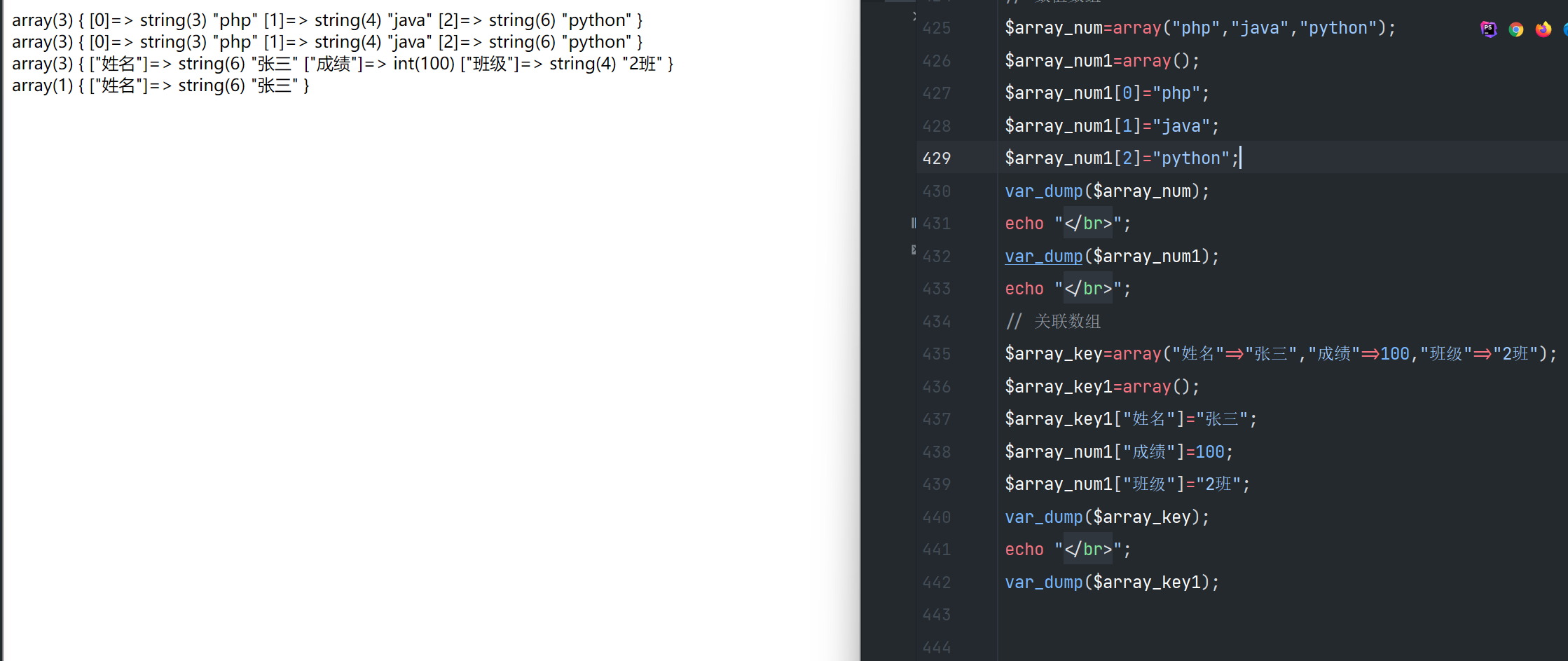Open the page in Chrome browser
Image resolution: width=1568 pixels, height=661 pixels.
(x=1516, y=29)
